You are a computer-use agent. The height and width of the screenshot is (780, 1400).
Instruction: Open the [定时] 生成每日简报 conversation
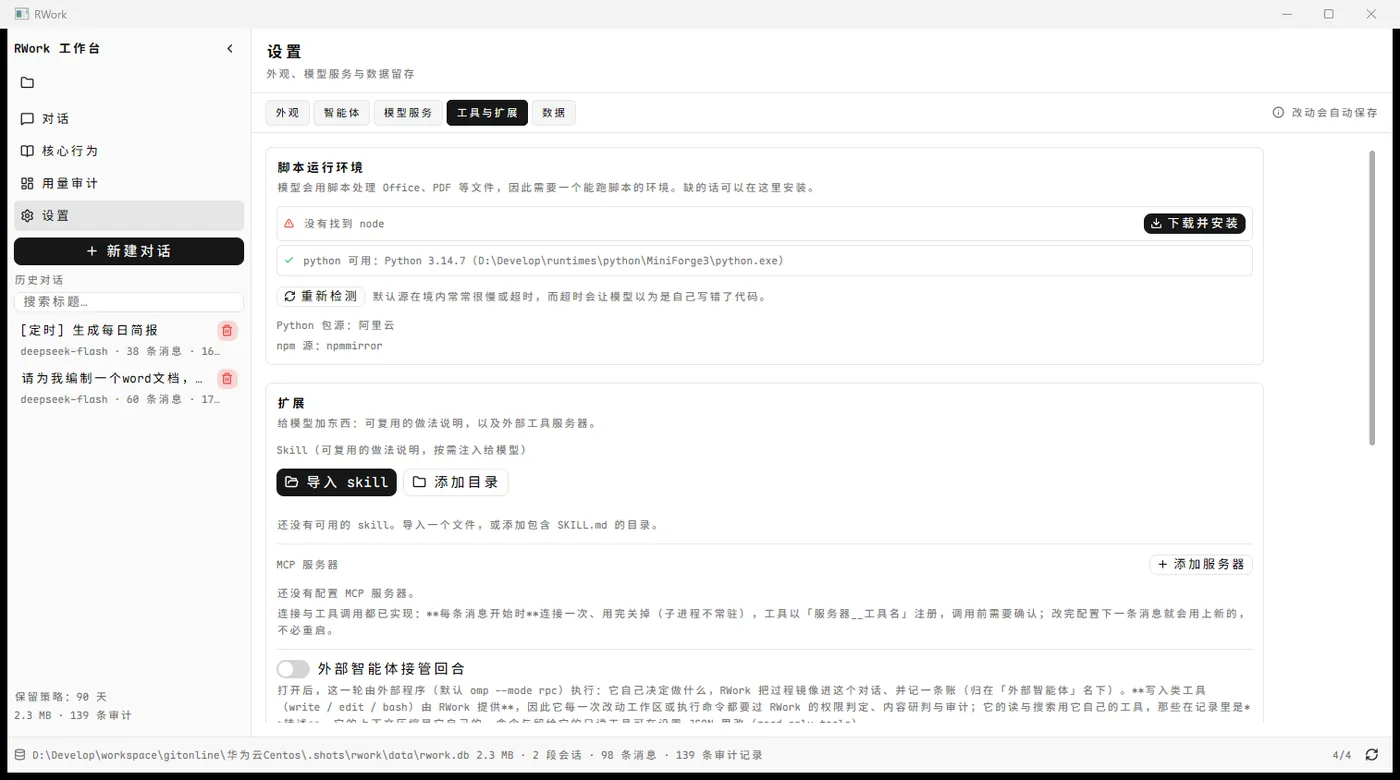coord(115,340)
